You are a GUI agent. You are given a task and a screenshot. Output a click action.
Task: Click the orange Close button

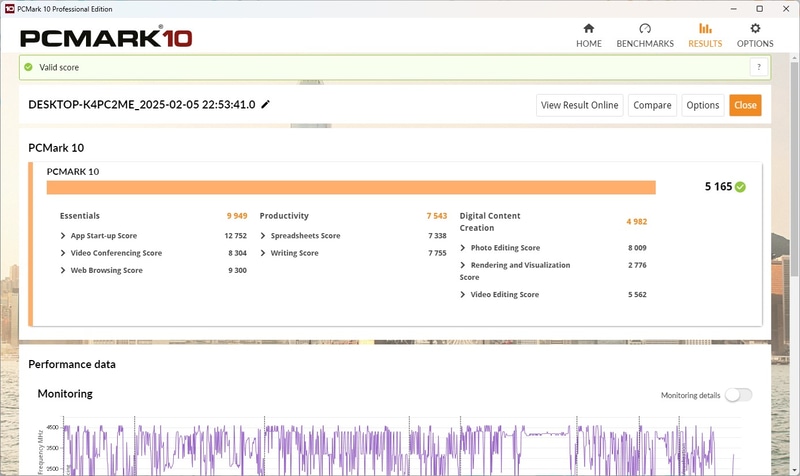pyautogui.click(x=745, y=105)
